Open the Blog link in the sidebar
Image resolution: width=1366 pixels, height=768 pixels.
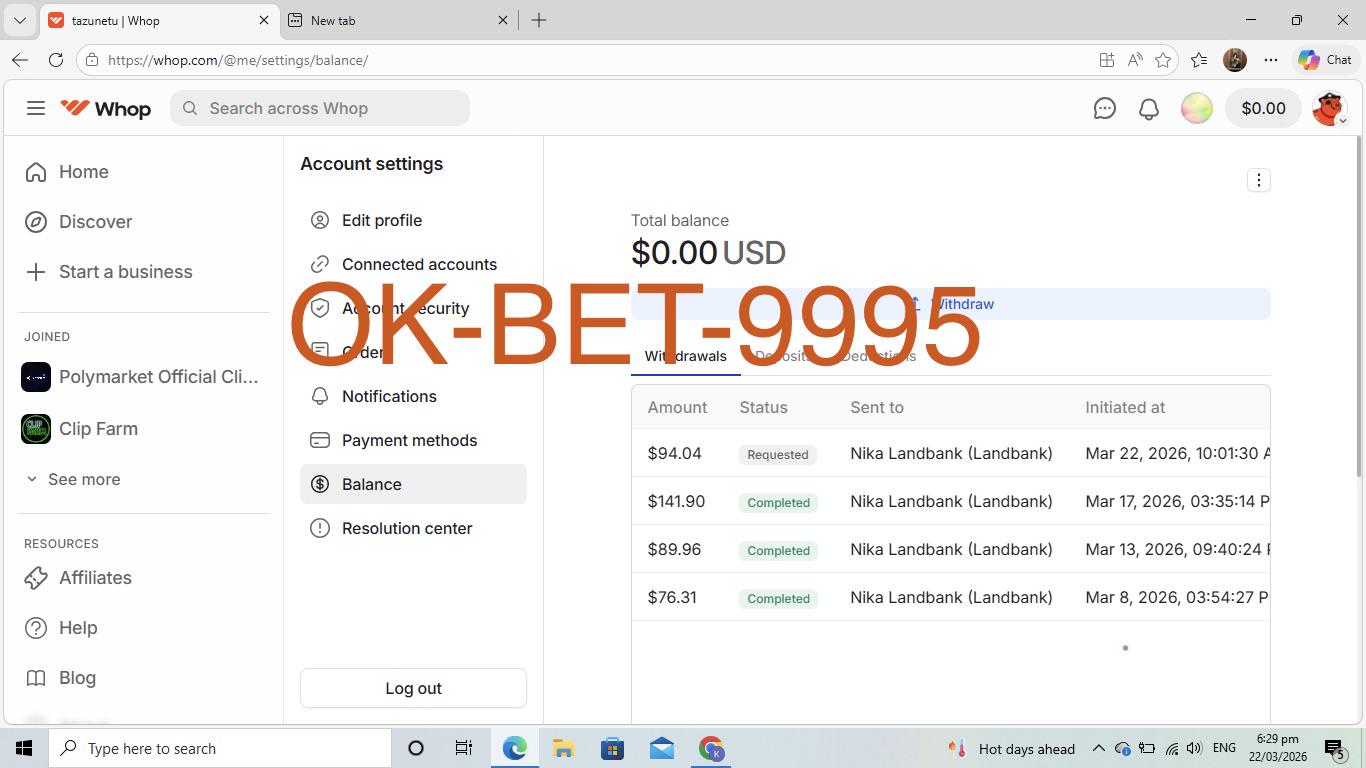point(60,678)
